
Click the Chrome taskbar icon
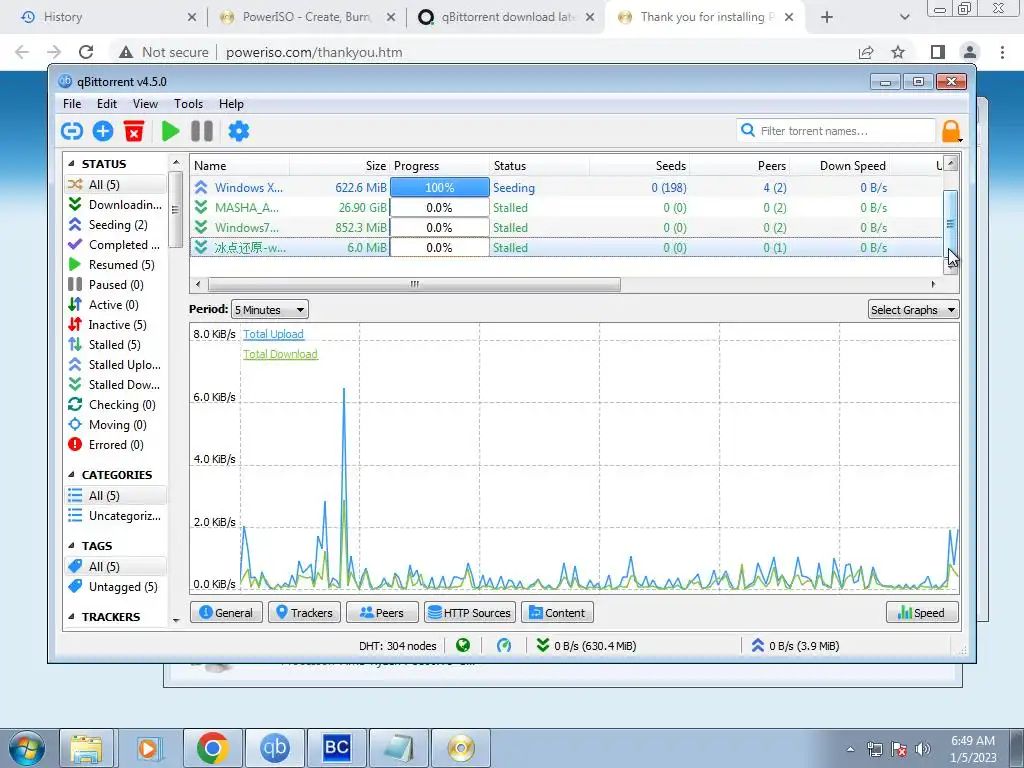tap(212, 748)
